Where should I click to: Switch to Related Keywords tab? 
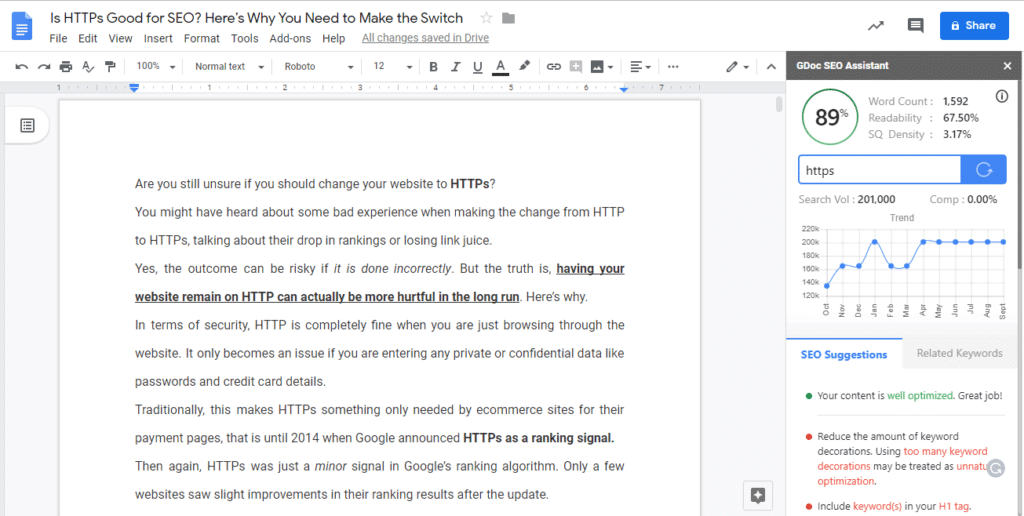tap(959, 353)
